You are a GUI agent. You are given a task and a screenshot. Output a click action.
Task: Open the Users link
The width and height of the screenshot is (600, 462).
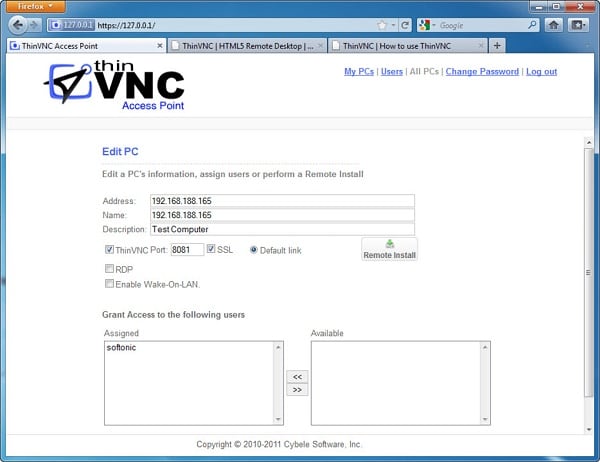392,72
